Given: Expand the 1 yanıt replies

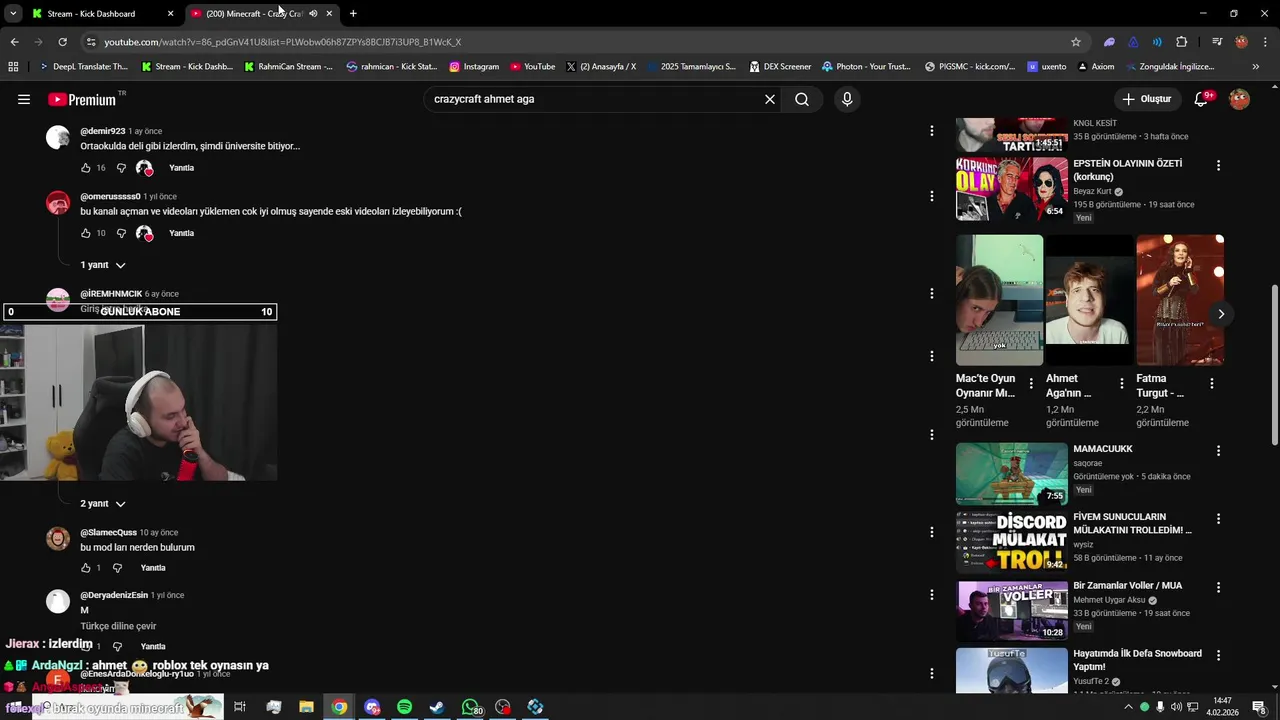Looking at the screenshot, I should click(x=103, y=265).
